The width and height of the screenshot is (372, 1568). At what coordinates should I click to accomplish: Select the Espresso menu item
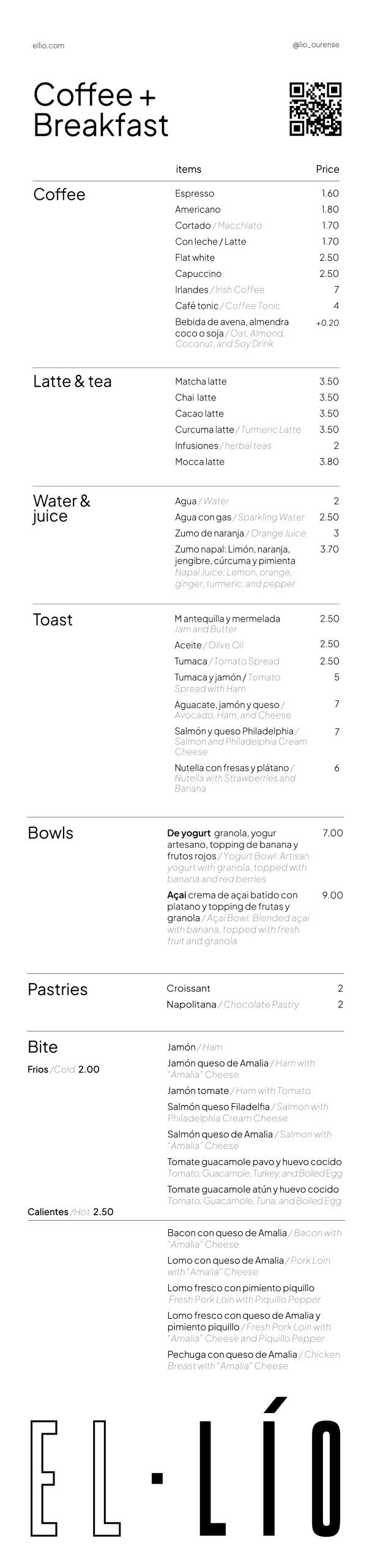tap(195, 194)
